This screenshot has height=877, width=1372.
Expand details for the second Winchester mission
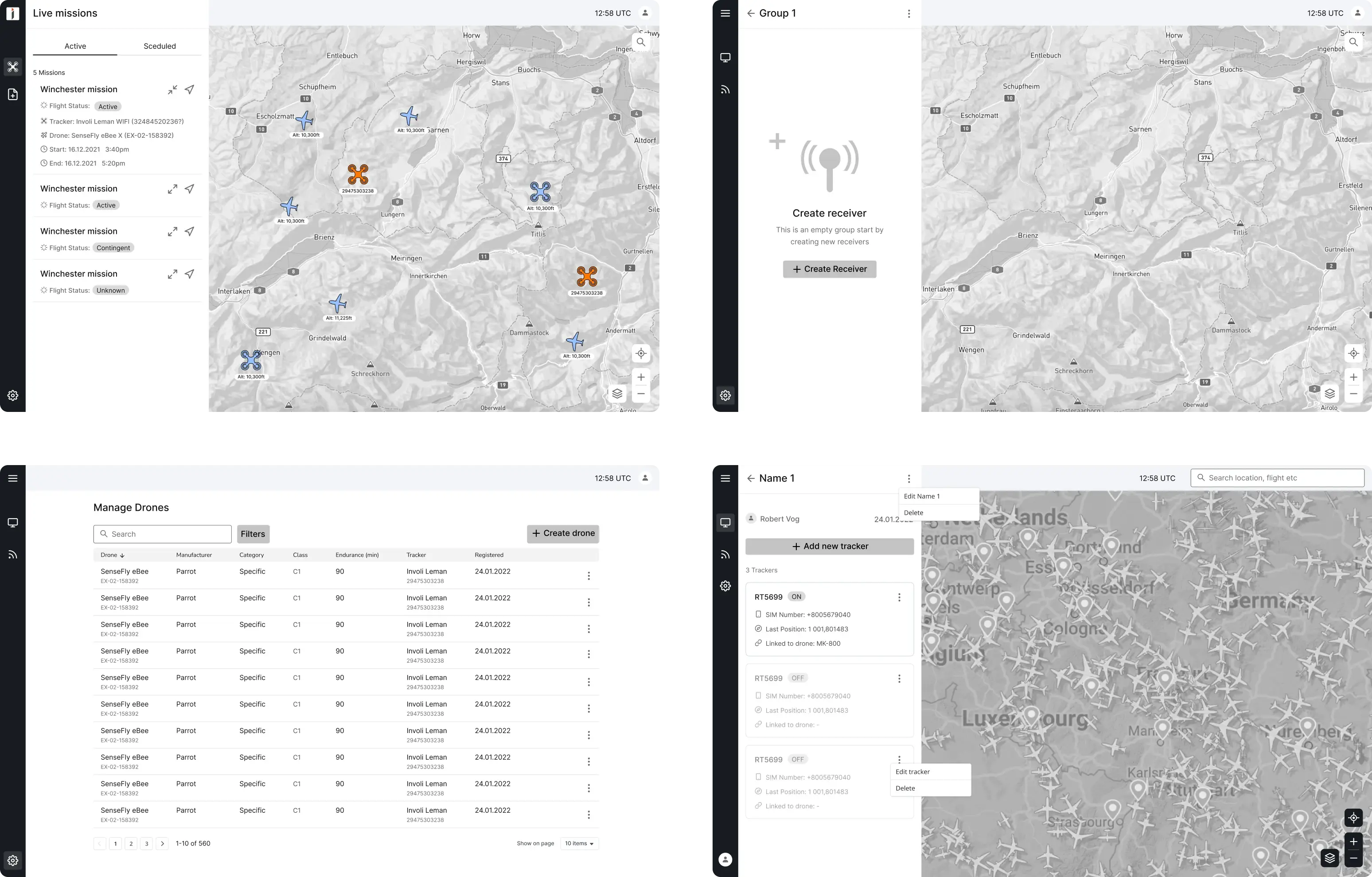click(x=172, y=189)
